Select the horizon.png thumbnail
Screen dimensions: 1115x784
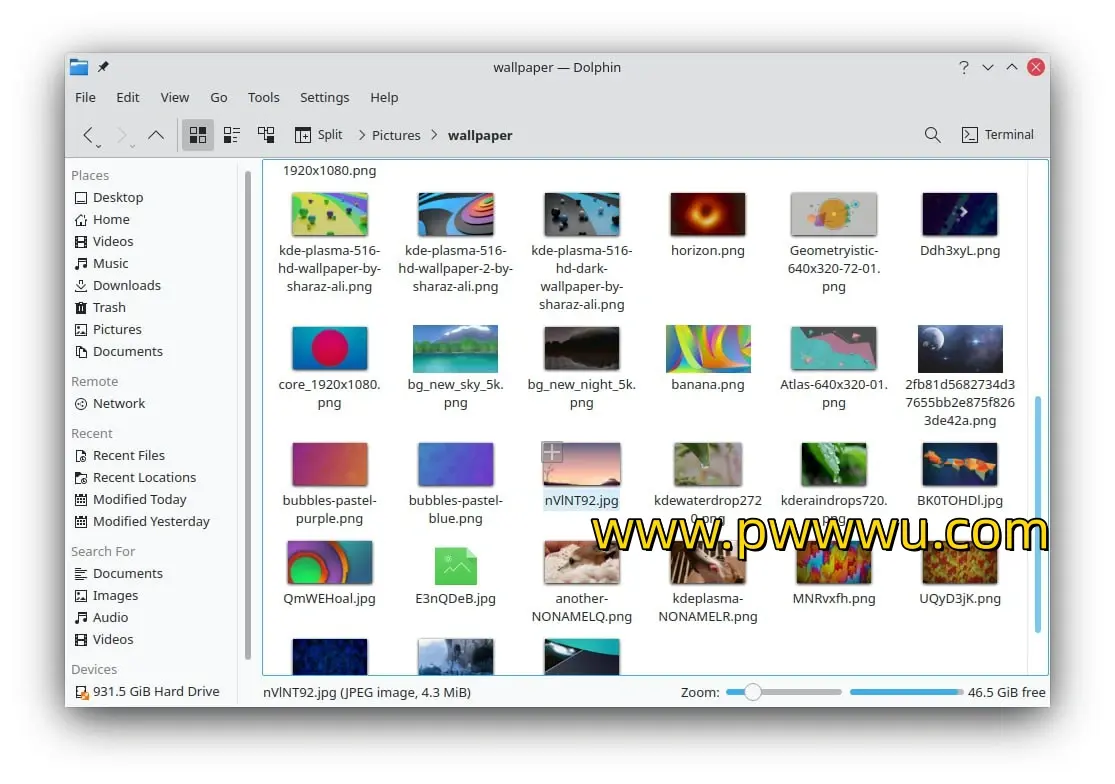[707, 214]
